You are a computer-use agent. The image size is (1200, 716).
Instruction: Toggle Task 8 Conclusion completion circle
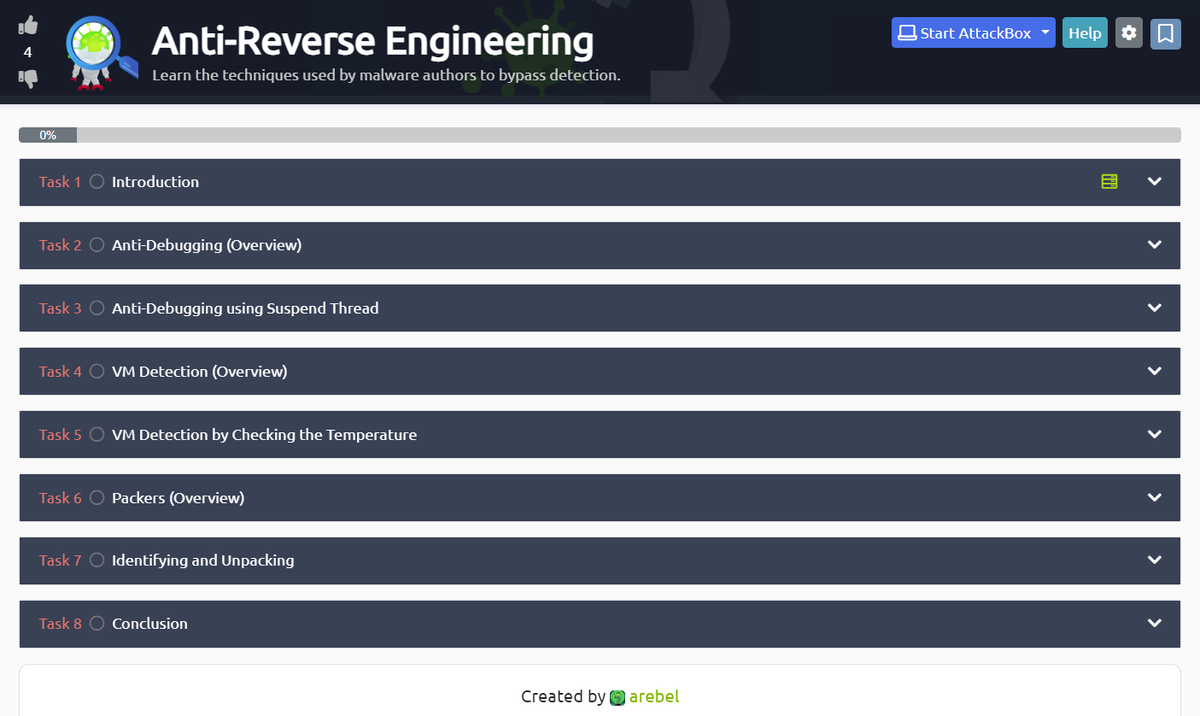click(97, 624)
